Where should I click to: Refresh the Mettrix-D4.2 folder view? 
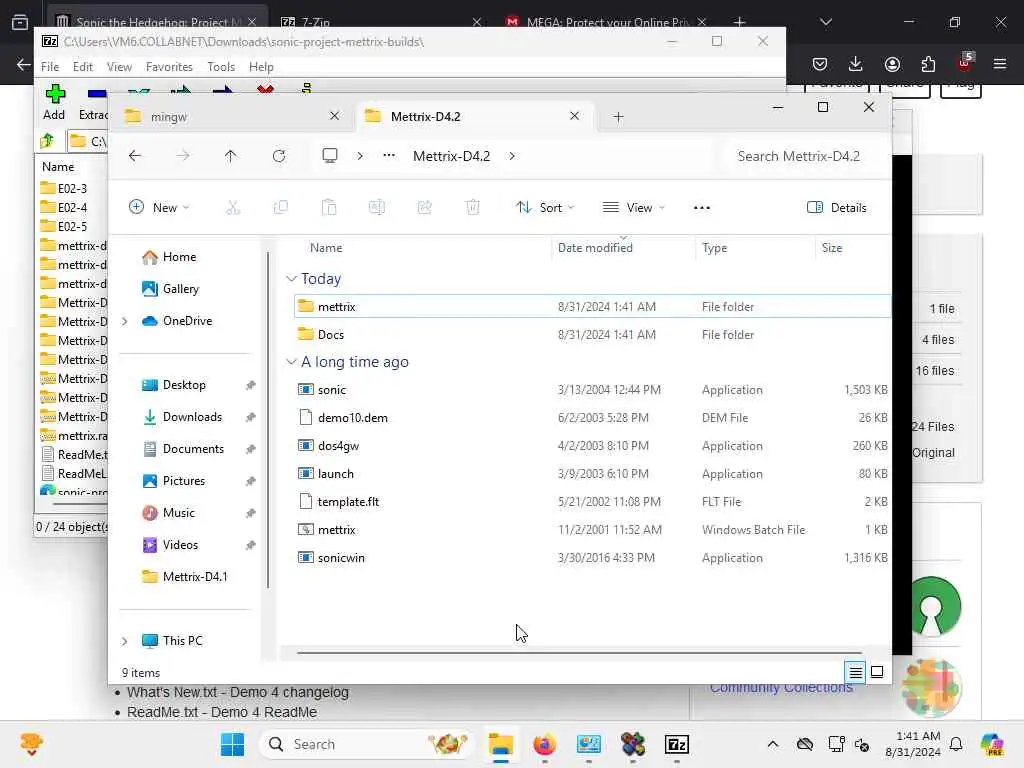point(279,156)
